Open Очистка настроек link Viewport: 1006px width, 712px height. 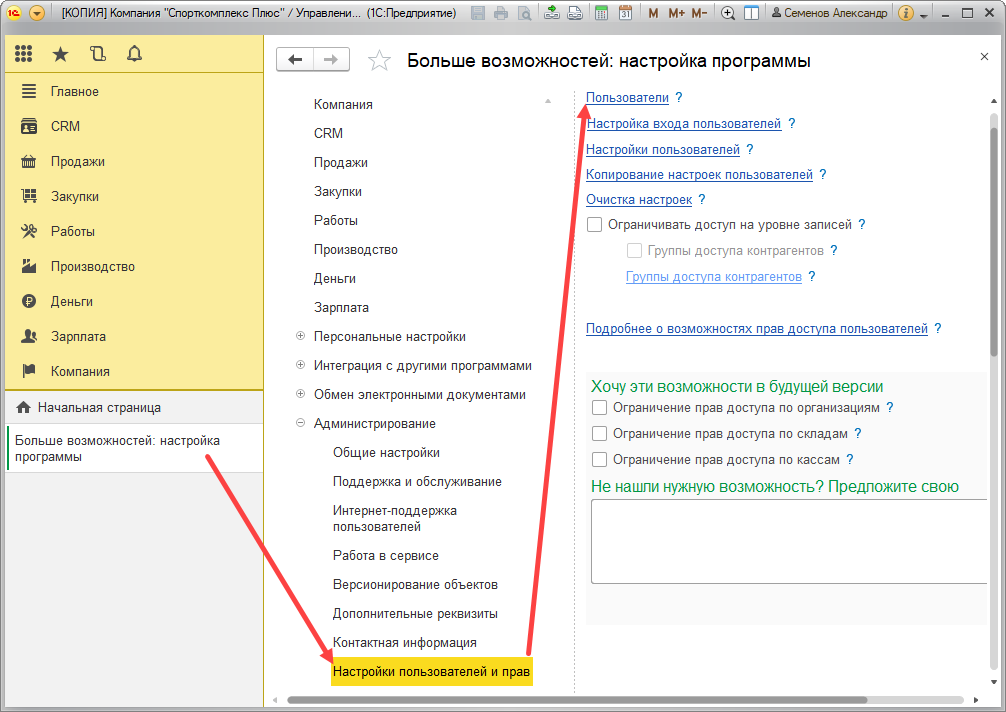pyautogui.click(x=639, y=199)
